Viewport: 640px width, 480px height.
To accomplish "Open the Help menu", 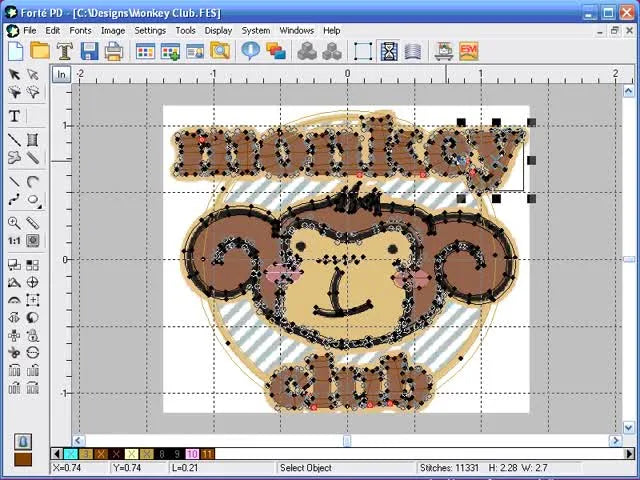I will (331, 31).
